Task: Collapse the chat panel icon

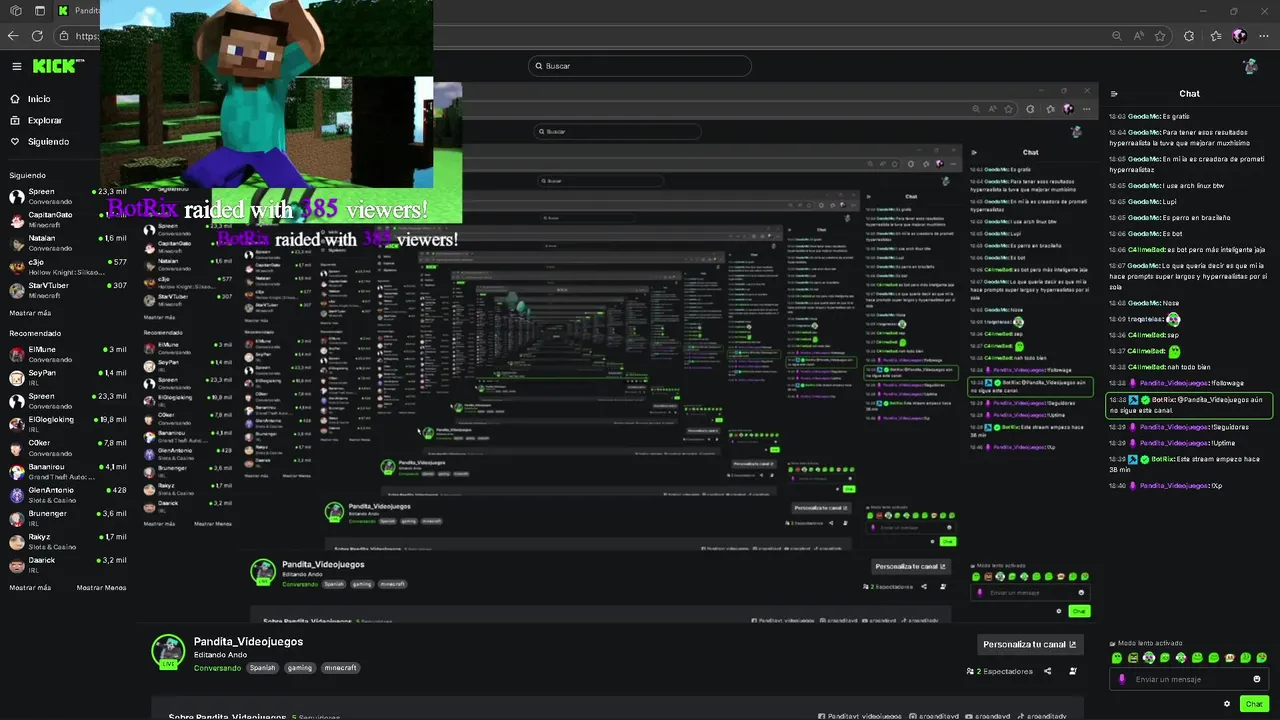Action: (x=1114, y=94)
